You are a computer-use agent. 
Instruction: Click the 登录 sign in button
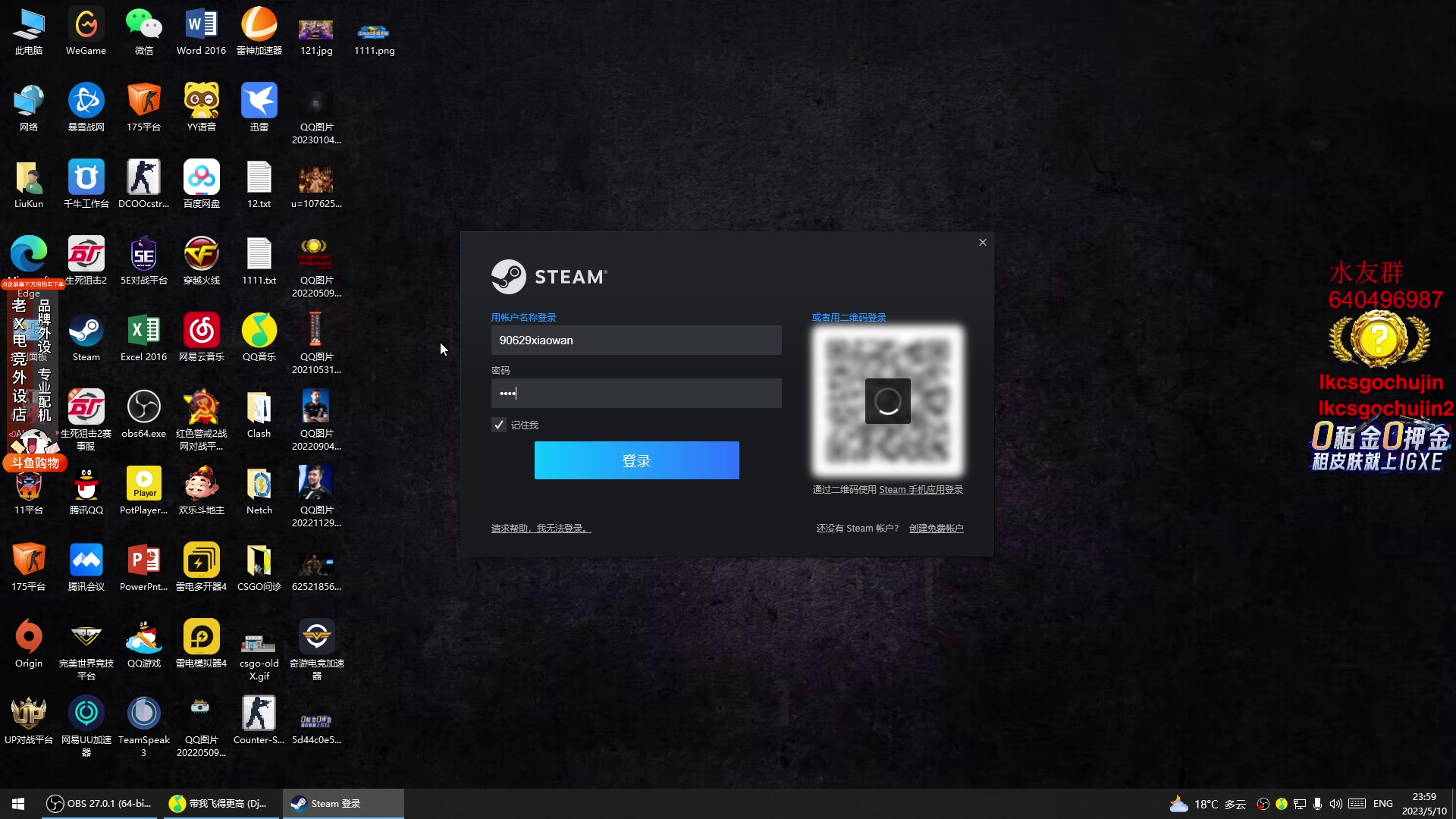636,460
